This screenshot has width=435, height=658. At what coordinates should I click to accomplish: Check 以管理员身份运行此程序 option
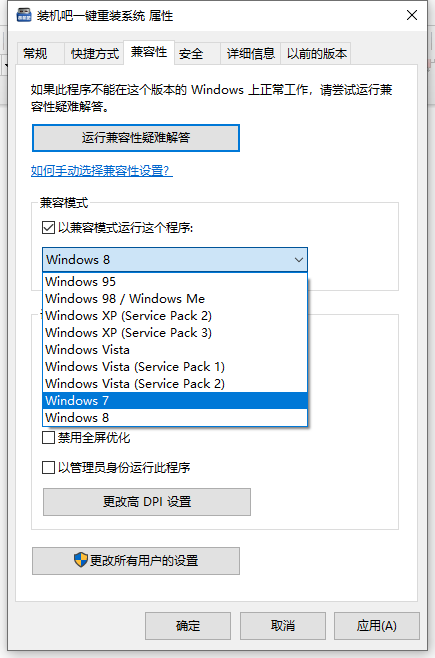(x=48, y=467)
